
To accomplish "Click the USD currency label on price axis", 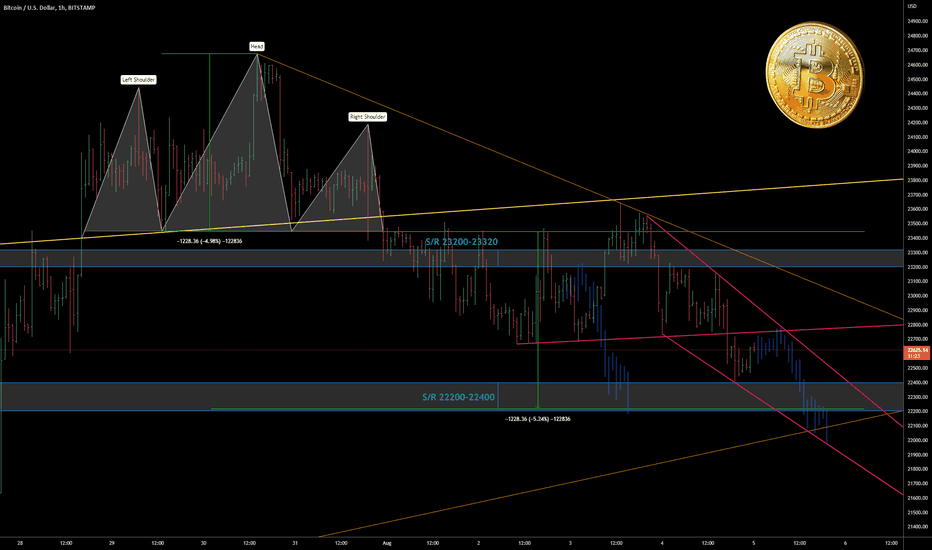I will 912,6.
